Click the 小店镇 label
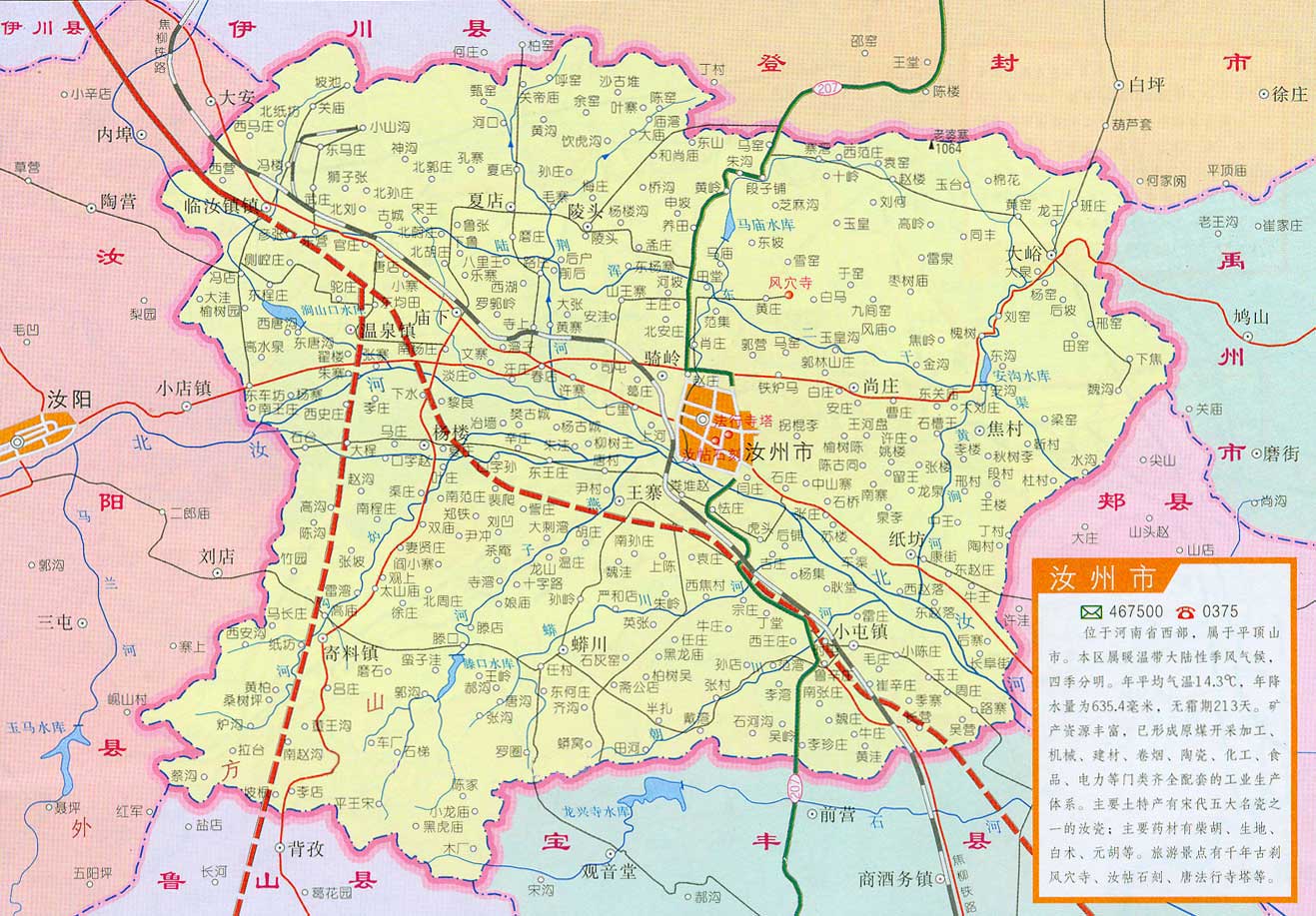 184,388
